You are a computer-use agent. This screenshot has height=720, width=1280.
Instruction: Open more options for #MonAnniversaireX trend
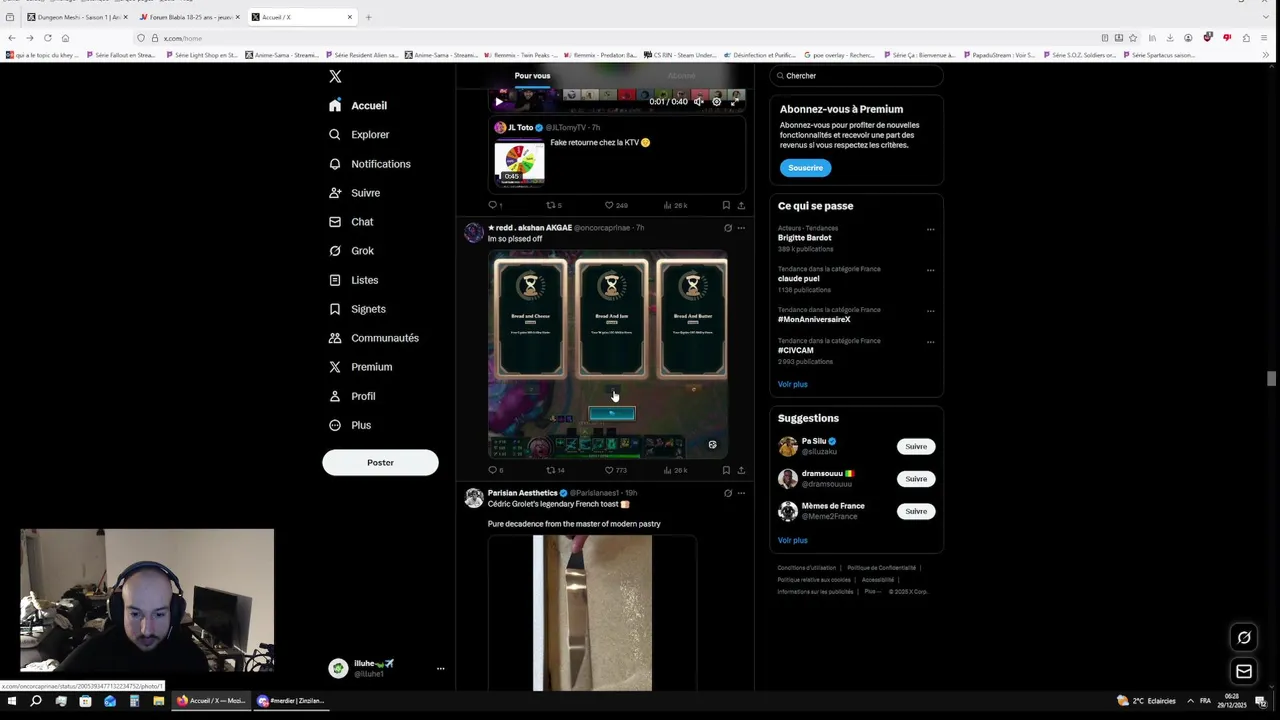click(x=930, y=311)
